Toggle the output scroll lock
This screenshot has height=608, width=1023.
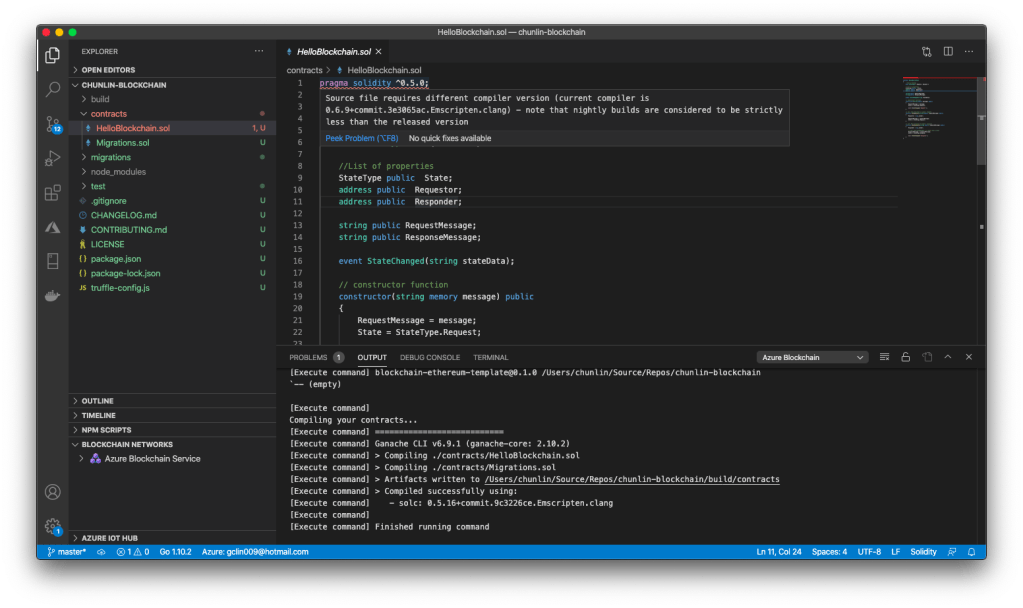point(905,357)
